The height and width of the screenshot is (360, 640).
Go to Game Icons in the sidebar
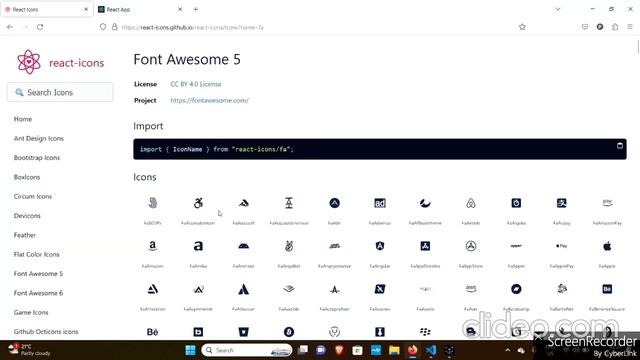click(x=31, y=312)
